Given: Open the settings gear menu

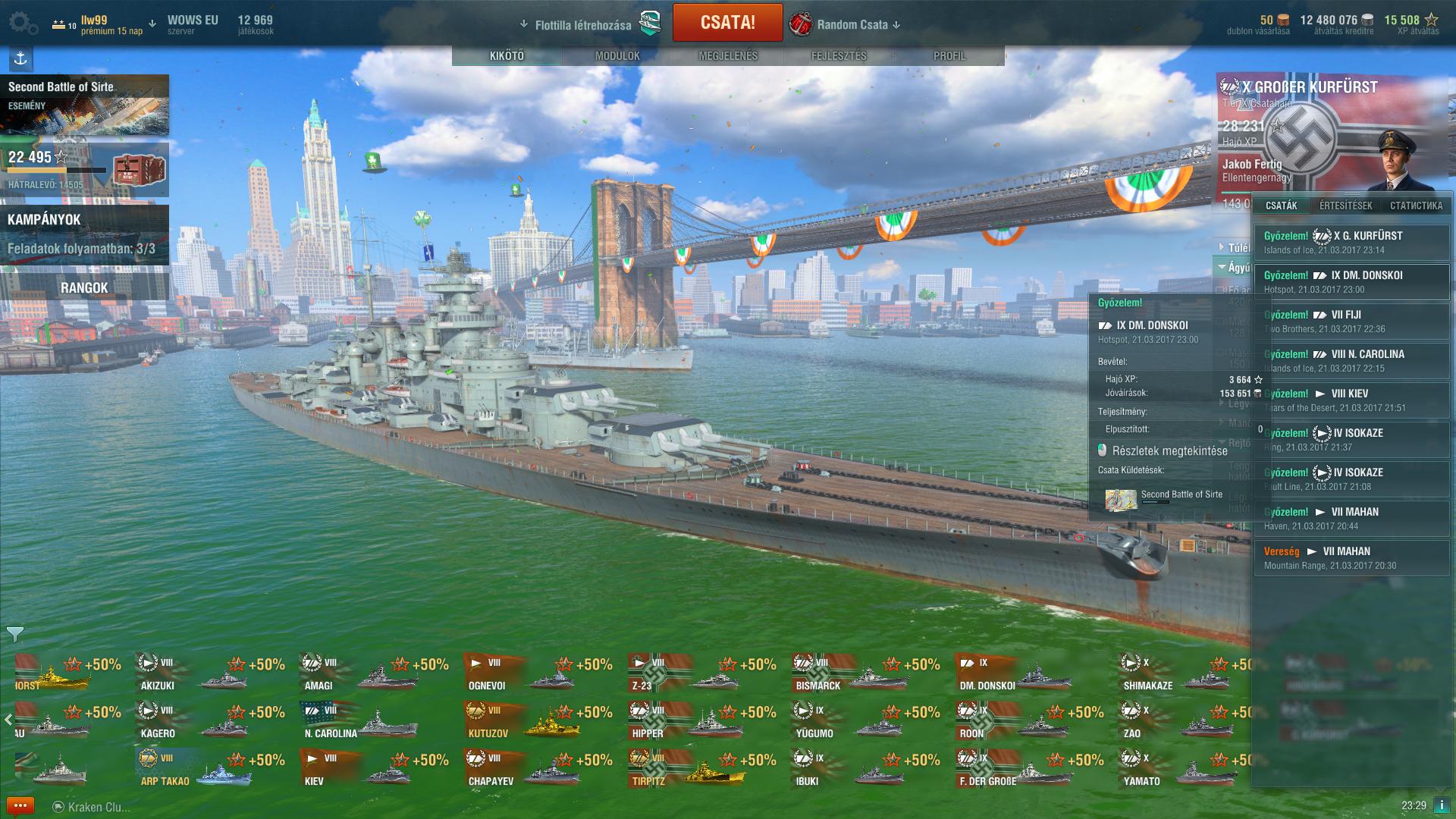Looking at the screenshot, I should click(24, 24).
